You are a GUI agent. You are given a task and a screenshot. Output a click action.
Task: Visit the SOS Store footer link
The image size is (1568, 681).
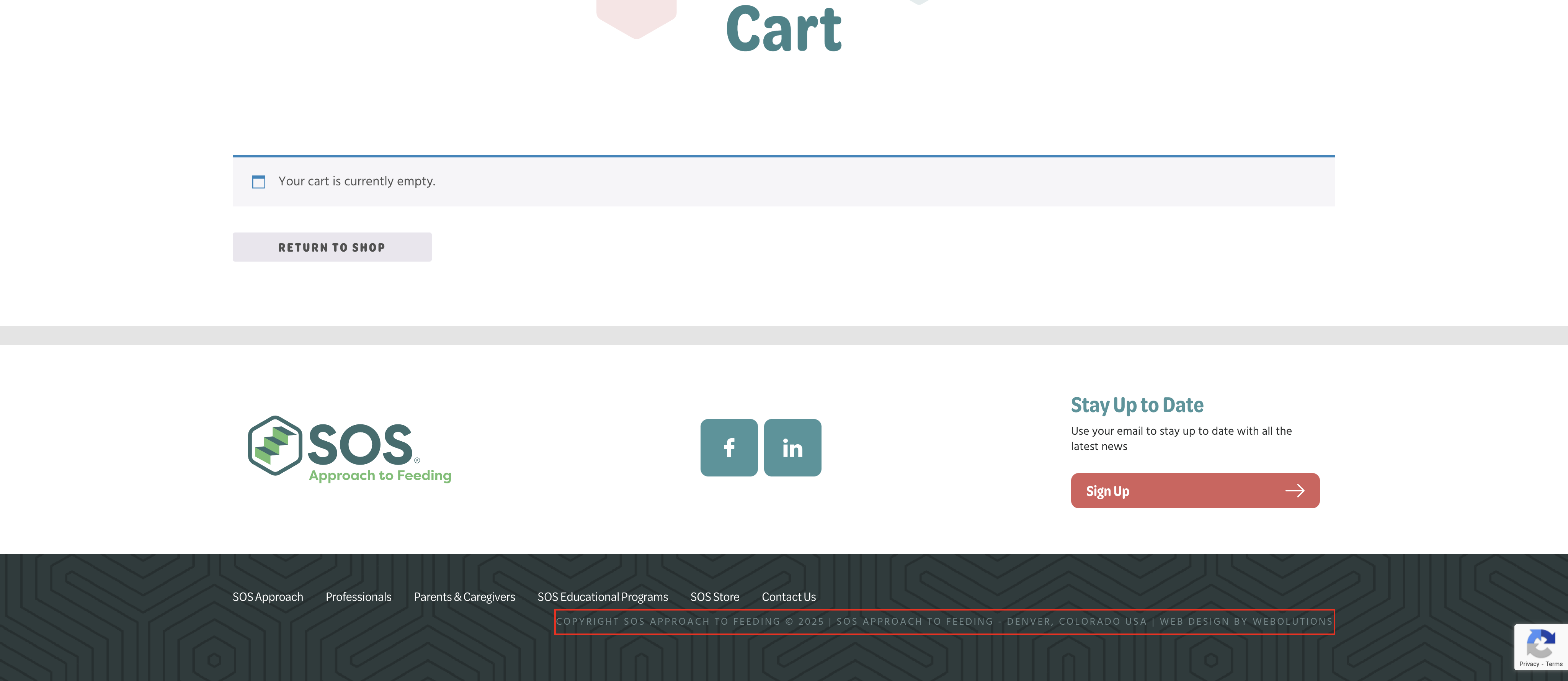pos(715,597)
